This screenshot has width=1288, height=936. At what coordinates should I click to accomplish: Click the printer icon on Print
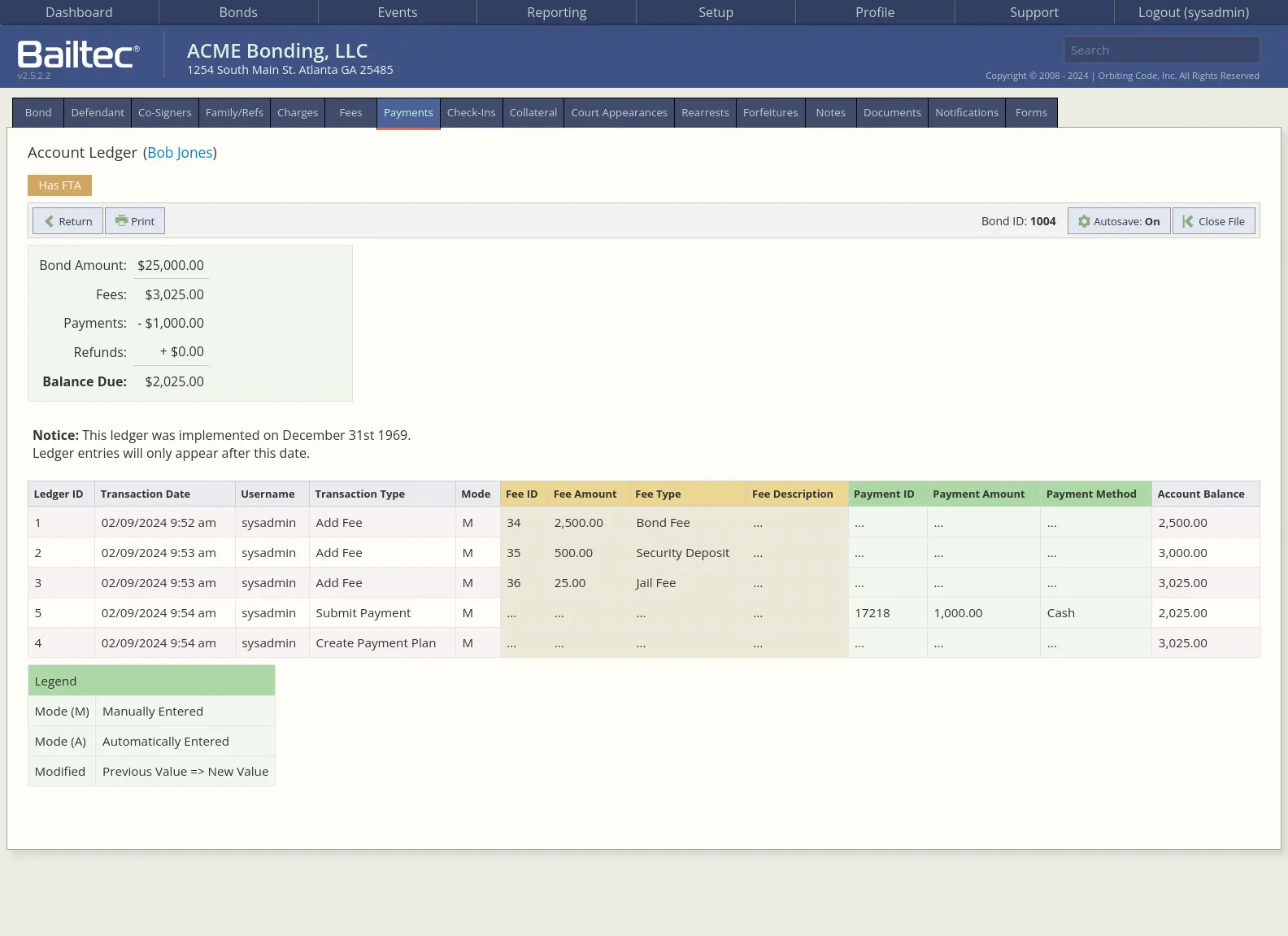coord(121,220)
